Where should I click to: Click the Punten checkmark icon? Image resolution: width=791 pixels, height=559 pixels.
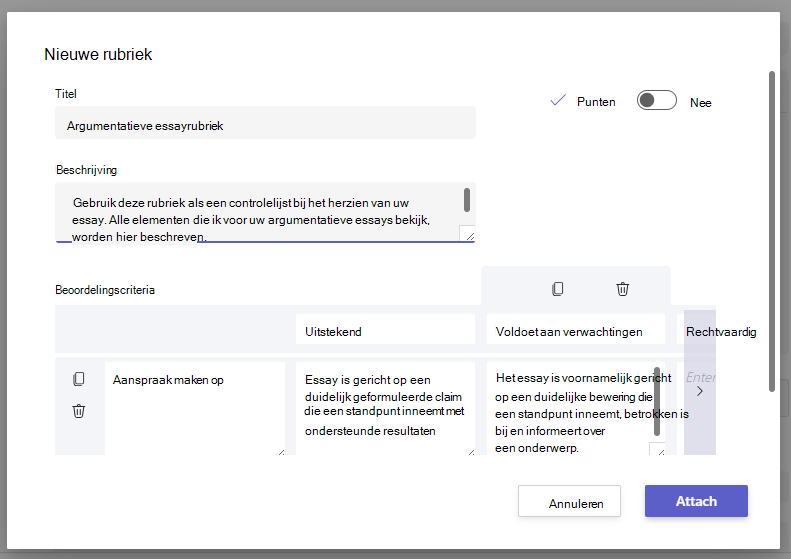558,100
